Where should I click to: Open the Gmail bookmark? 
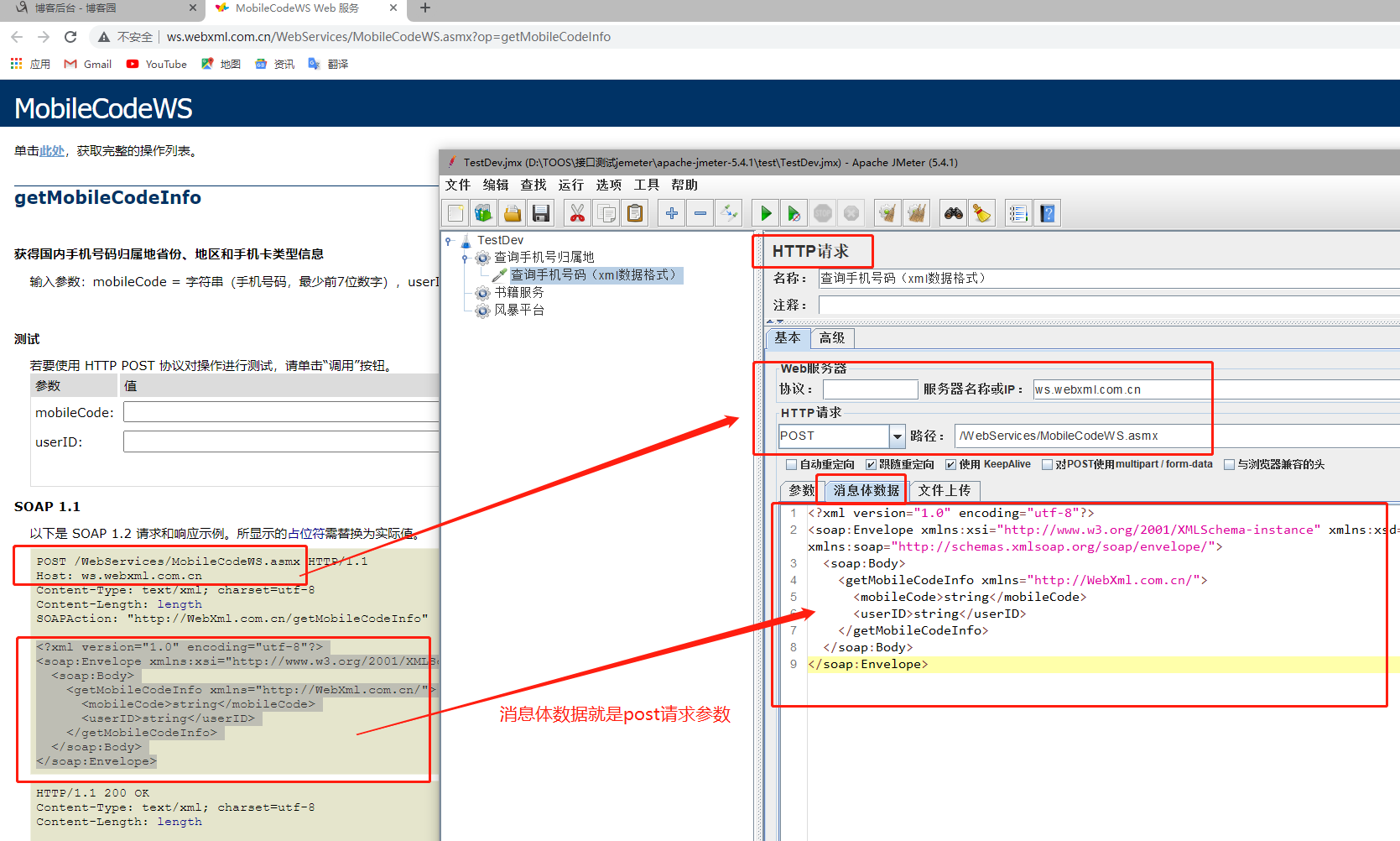point(88,64)
